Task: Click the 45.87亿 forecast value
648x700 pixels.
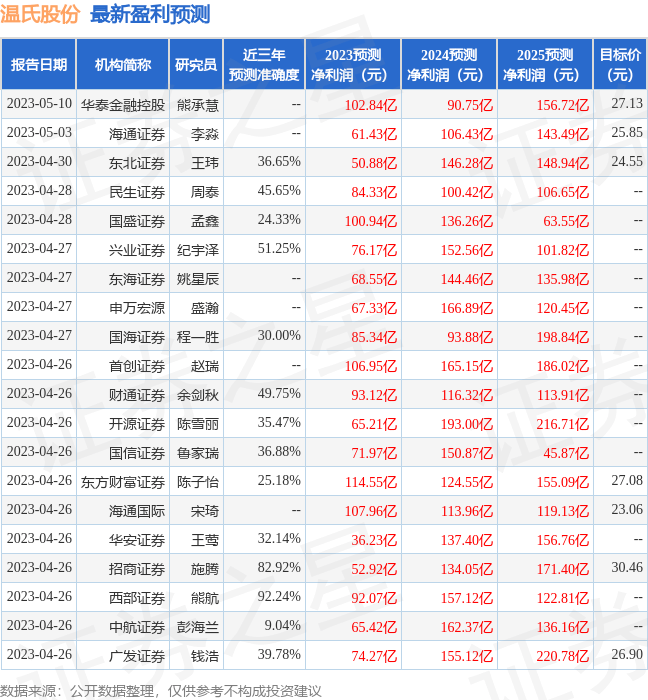Action: click(566, 453)
